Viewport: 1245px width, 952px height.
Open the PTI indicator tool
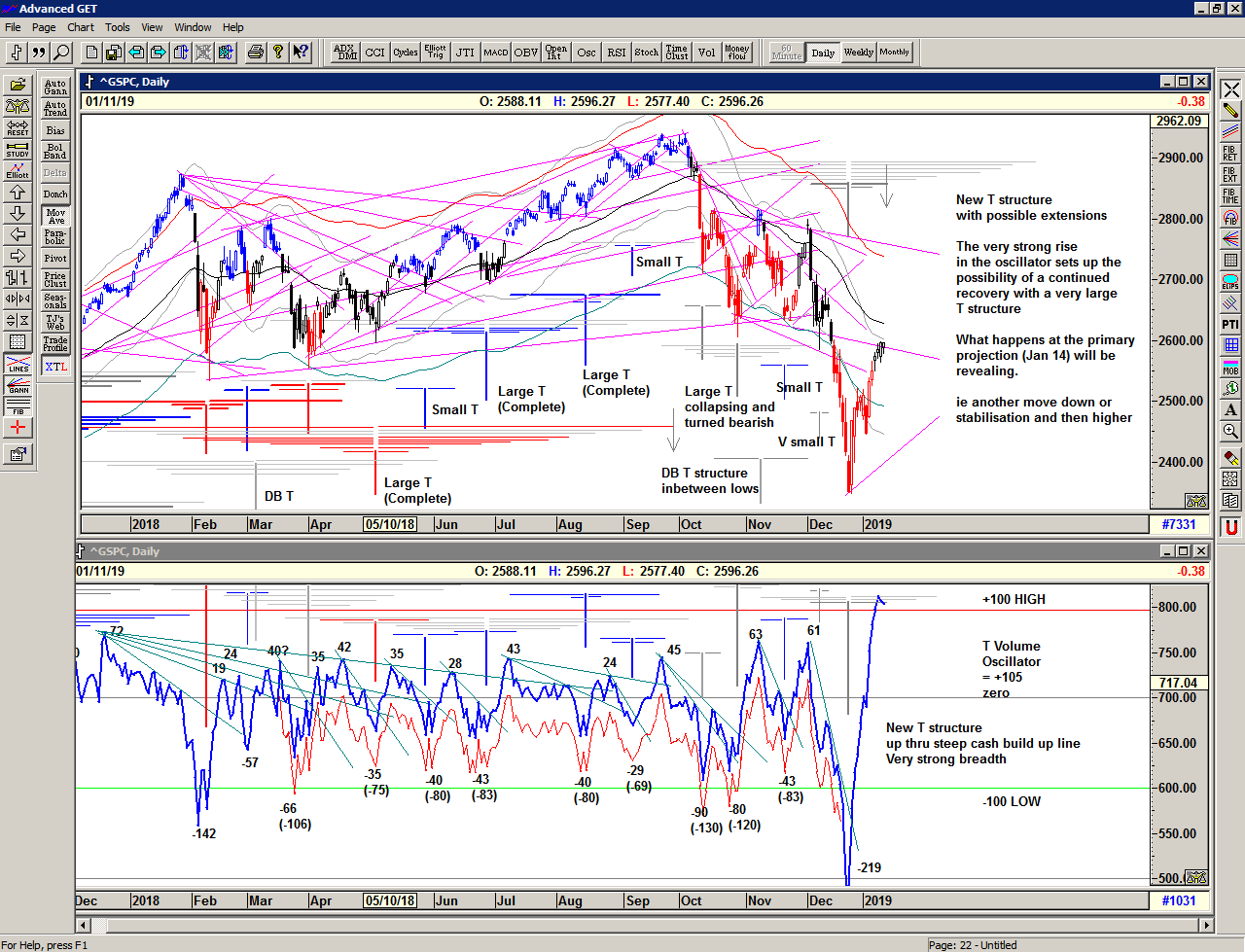click(x=1230, y=324)
